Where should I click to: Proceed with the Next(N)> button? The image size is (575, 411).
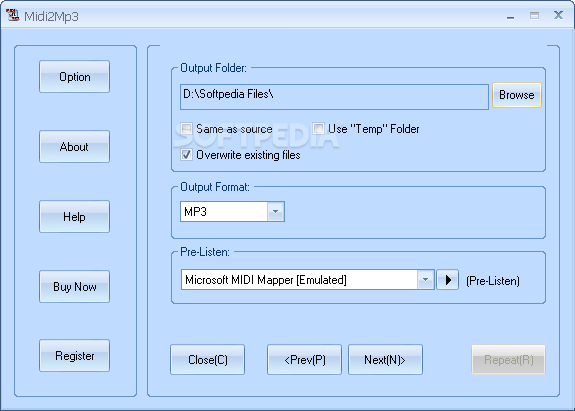click(385, 360)
